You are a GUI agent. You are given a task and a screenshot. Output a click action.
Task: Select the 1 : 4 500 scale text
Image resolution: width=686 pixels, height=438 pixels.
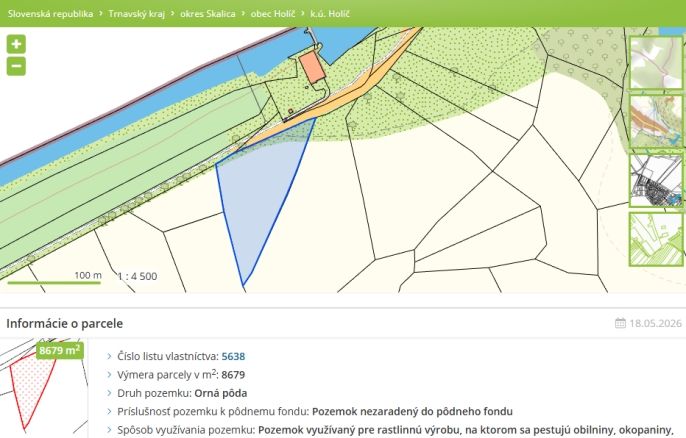pos(137,277)
